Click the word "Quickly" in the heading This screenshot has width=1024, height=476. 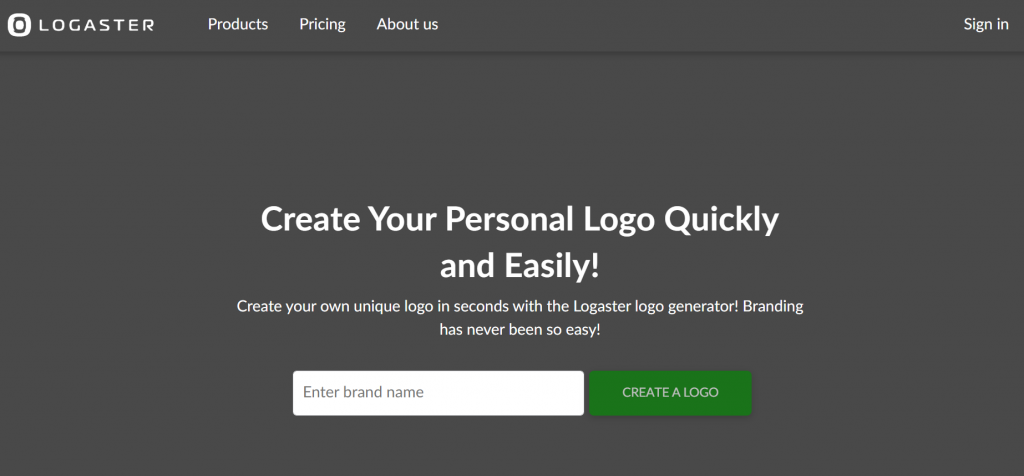coord(721,219)
